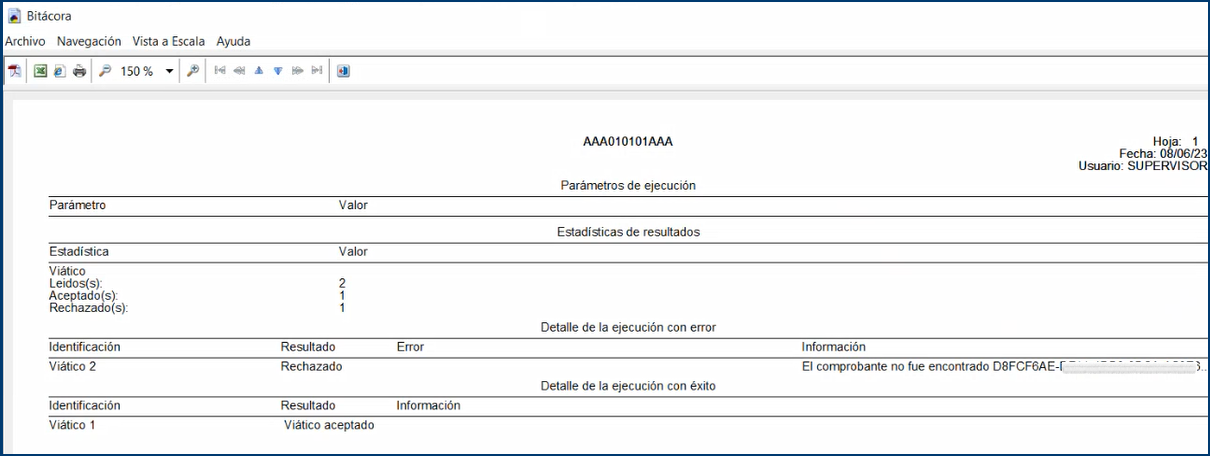Click the 'Parámetros de ejecución' heading
1210x456 pixels.
628,185
